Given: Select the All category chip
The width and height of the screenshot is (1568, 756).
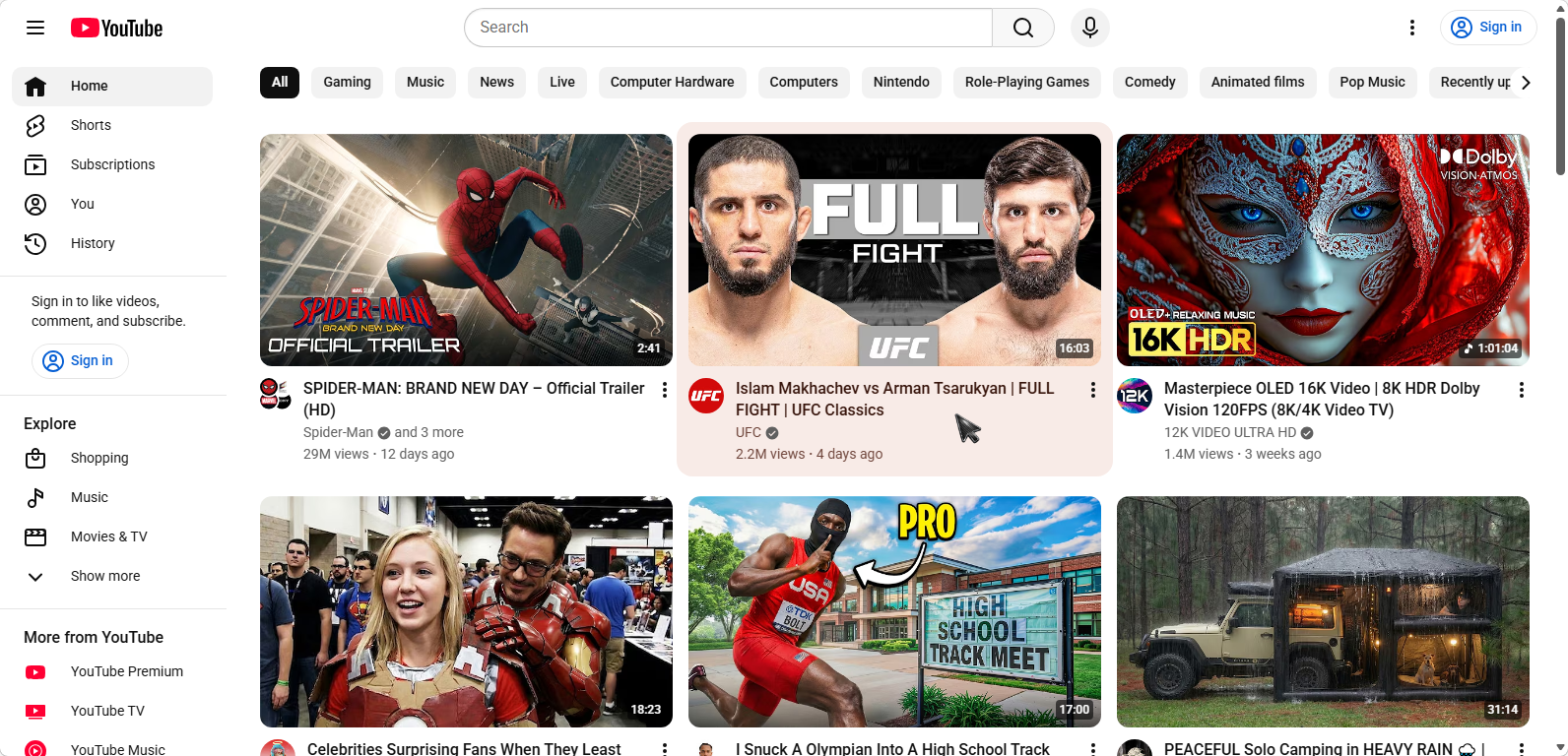Looking at the screenshot, I should (280, 82).
